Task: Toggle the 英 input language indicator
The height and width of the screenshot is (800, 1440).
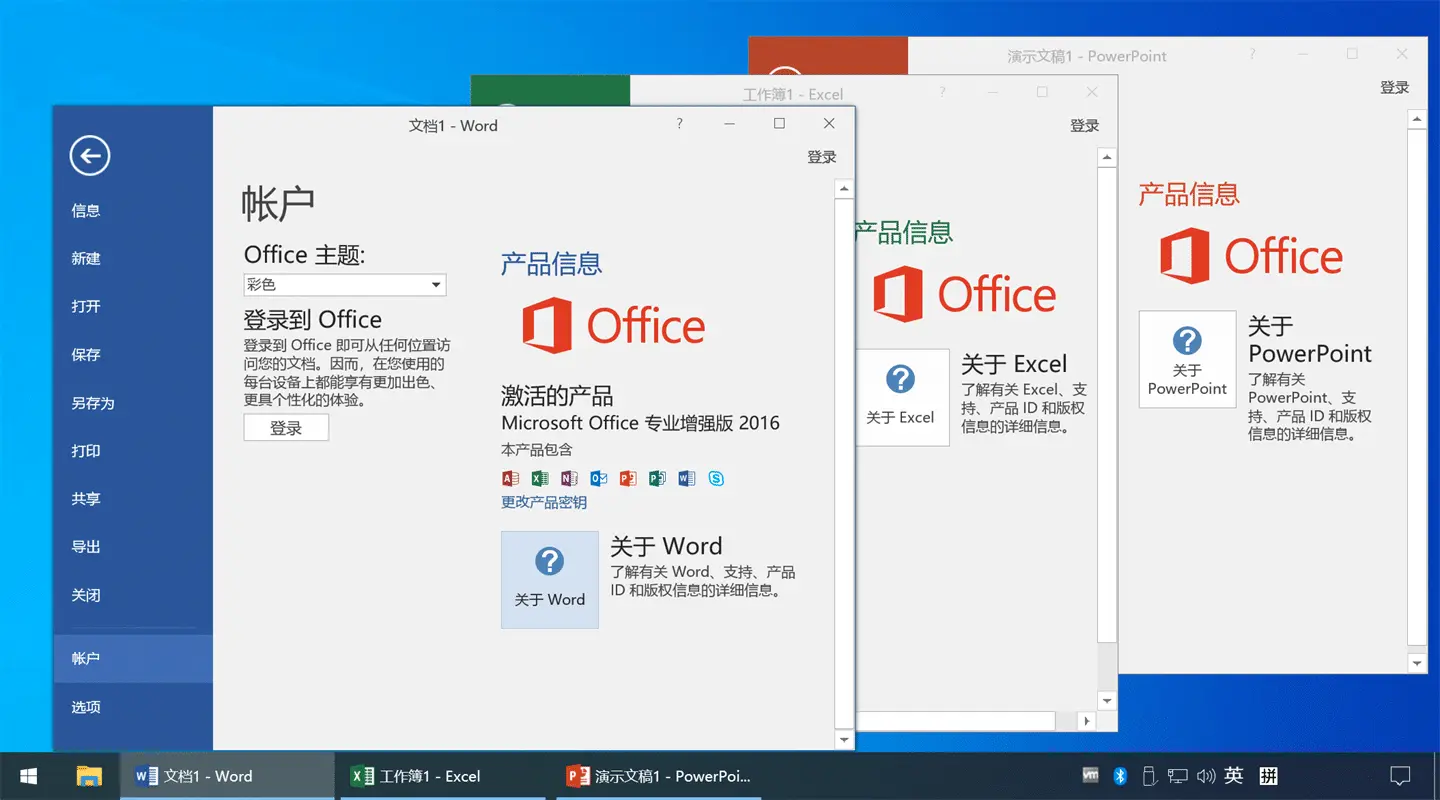Action: click(x=1234, y=776)
